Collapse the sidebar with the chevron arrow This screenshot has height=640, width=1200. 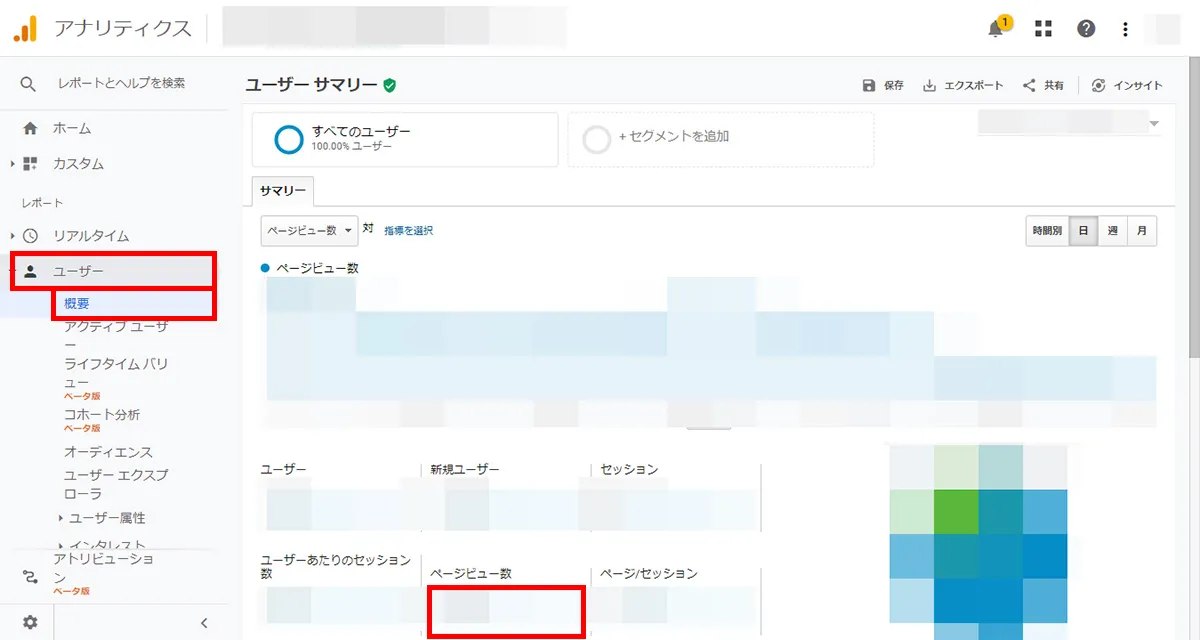pos(204,621)
